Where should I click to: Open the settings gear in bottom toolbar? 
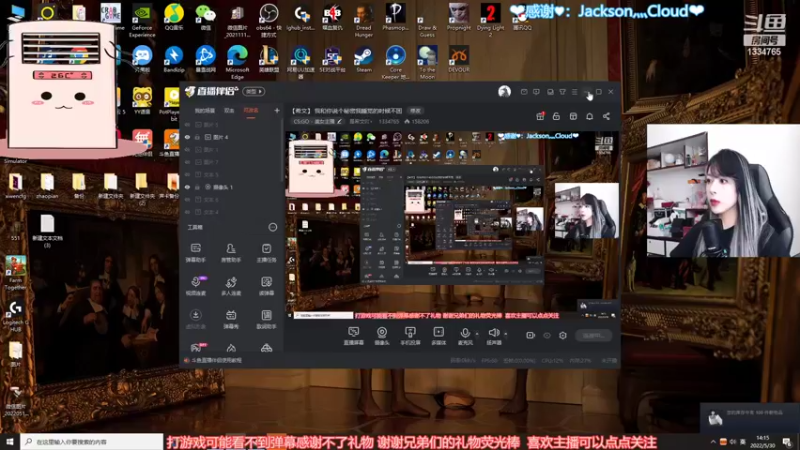coord(563,335)
